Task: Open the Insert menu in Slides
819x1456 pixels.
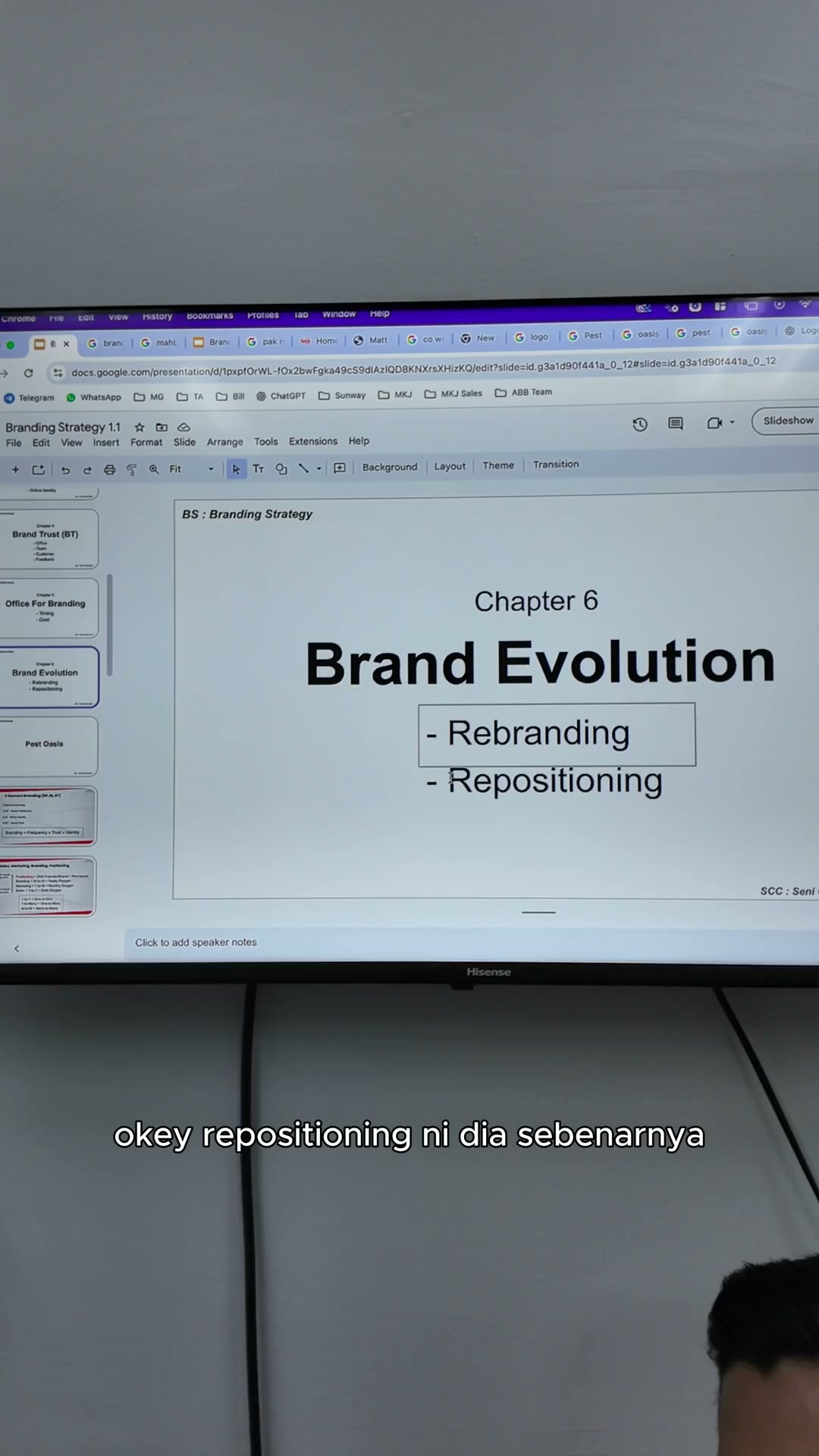Action: pyautogui.click(x=106, y=443)
